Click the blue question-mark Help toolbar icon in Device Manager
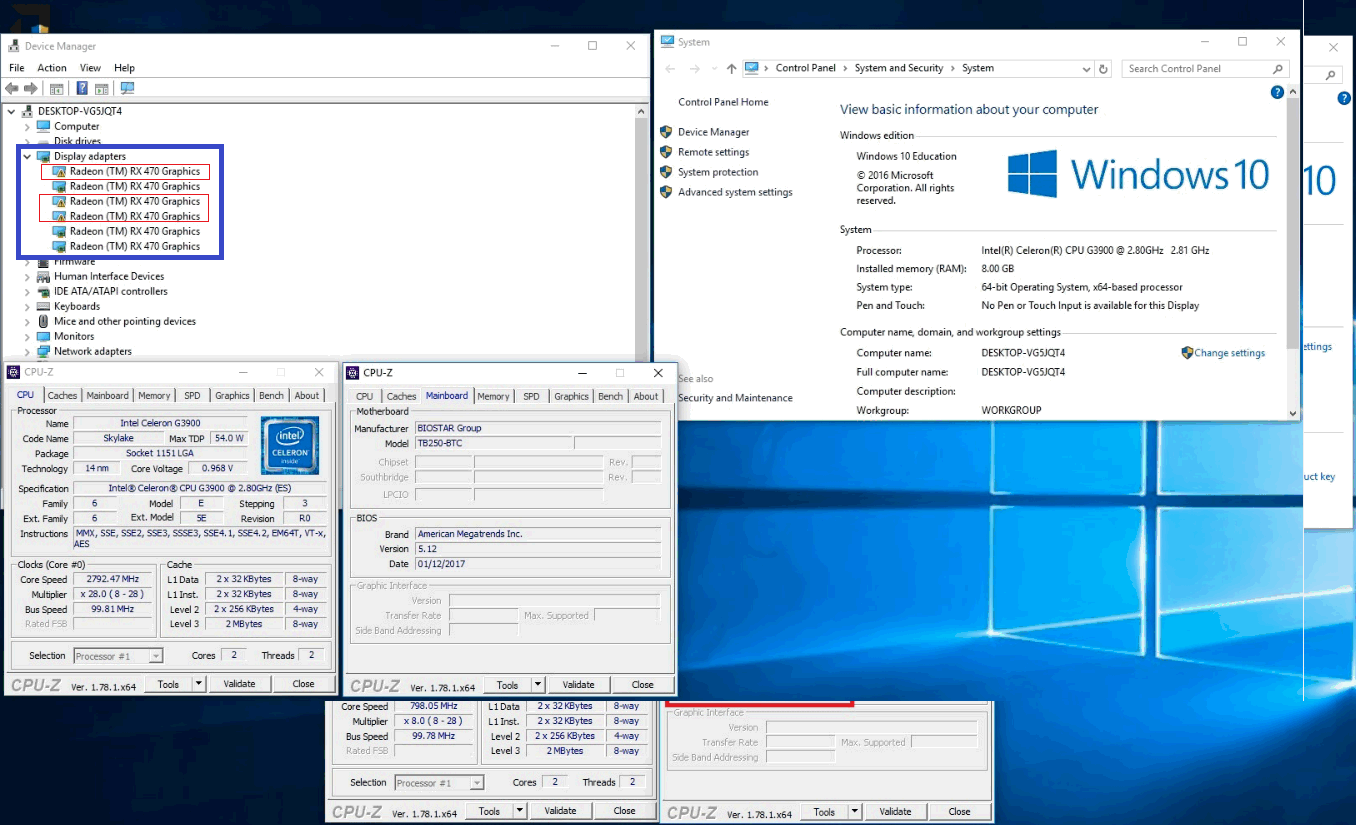Screen dimensions: 1356x825 pos(83,89)
